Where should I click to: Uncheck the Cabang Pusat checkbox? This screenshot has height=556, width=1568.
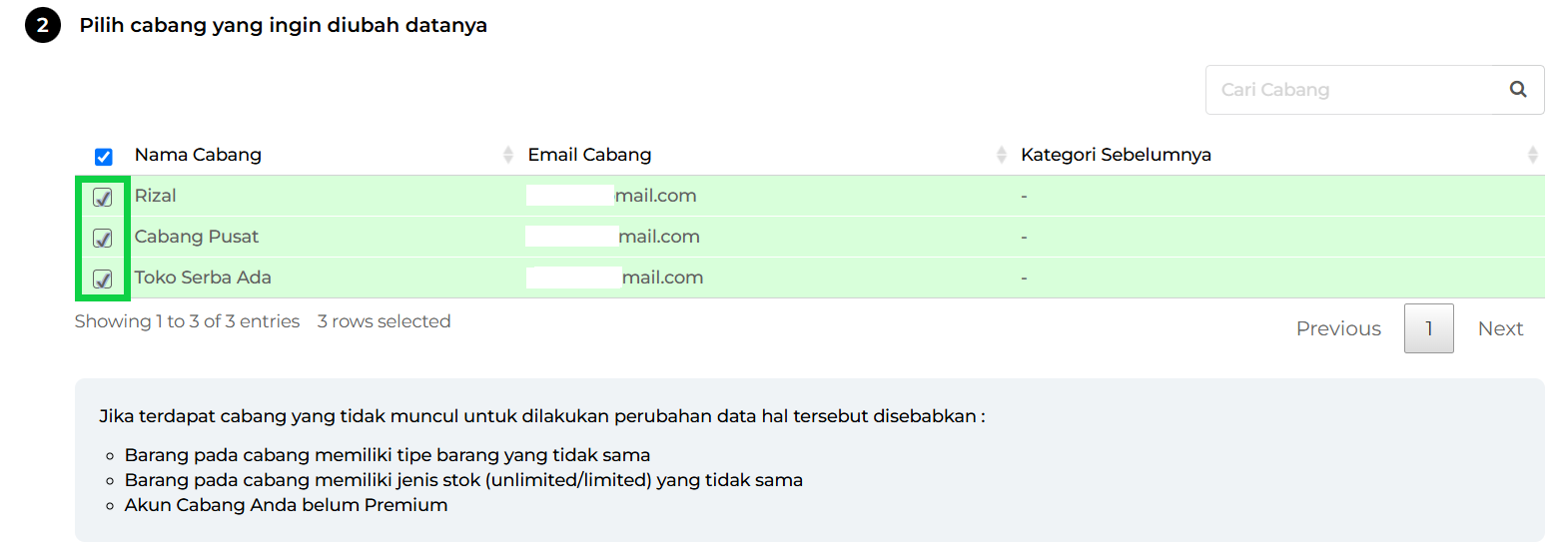pos(102,238)
